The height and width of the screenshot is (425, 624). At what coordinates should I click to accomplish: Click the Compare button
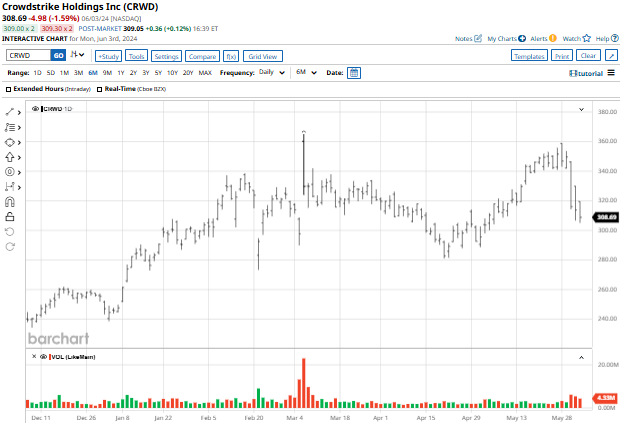[202, 56]
